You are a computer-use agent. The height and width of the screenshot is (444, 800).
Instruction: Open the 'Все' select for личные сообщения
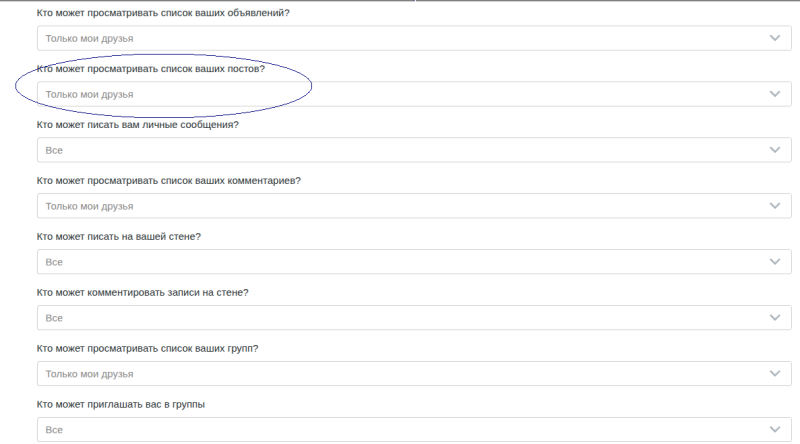pyautogui.click(x=400, y=150)
